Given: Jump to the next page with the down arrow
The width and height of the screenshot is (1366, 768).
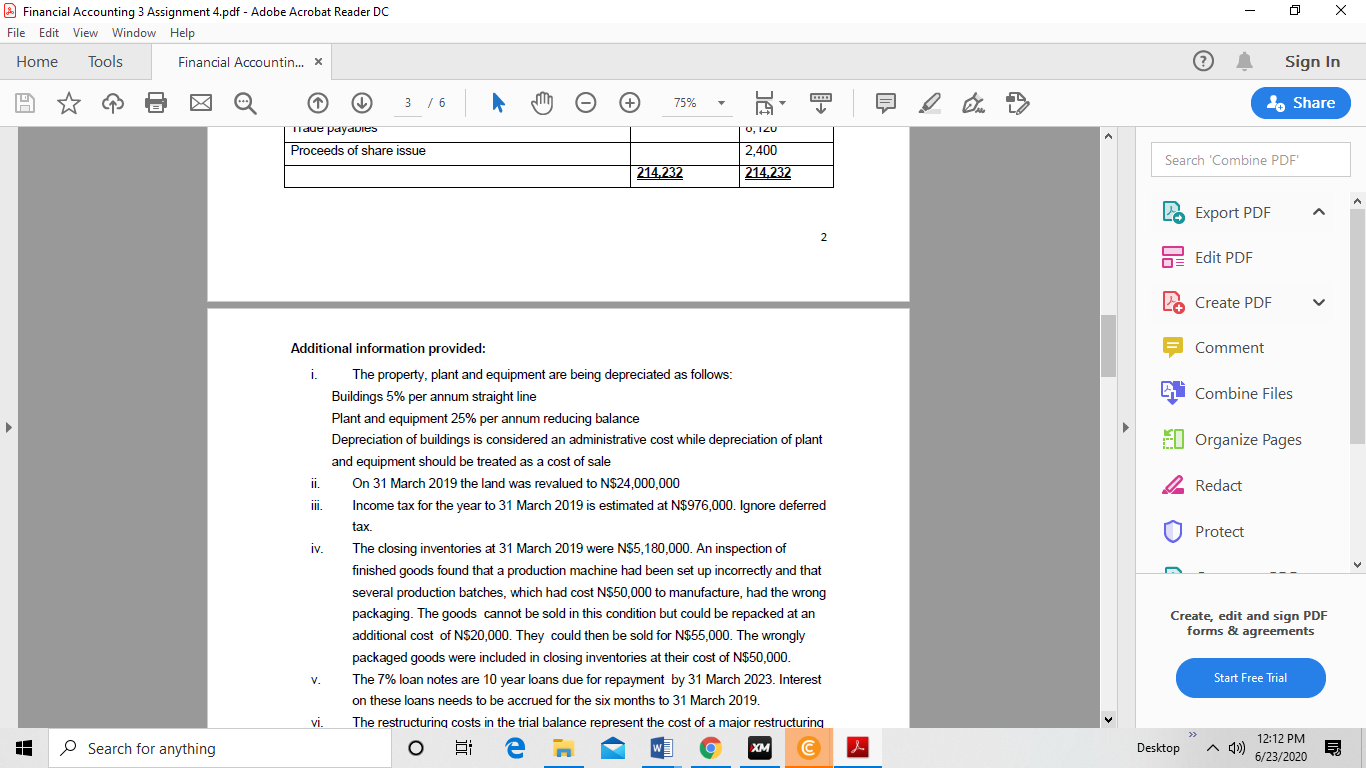Looking at the screenshot, I should [x=361, y=102].
